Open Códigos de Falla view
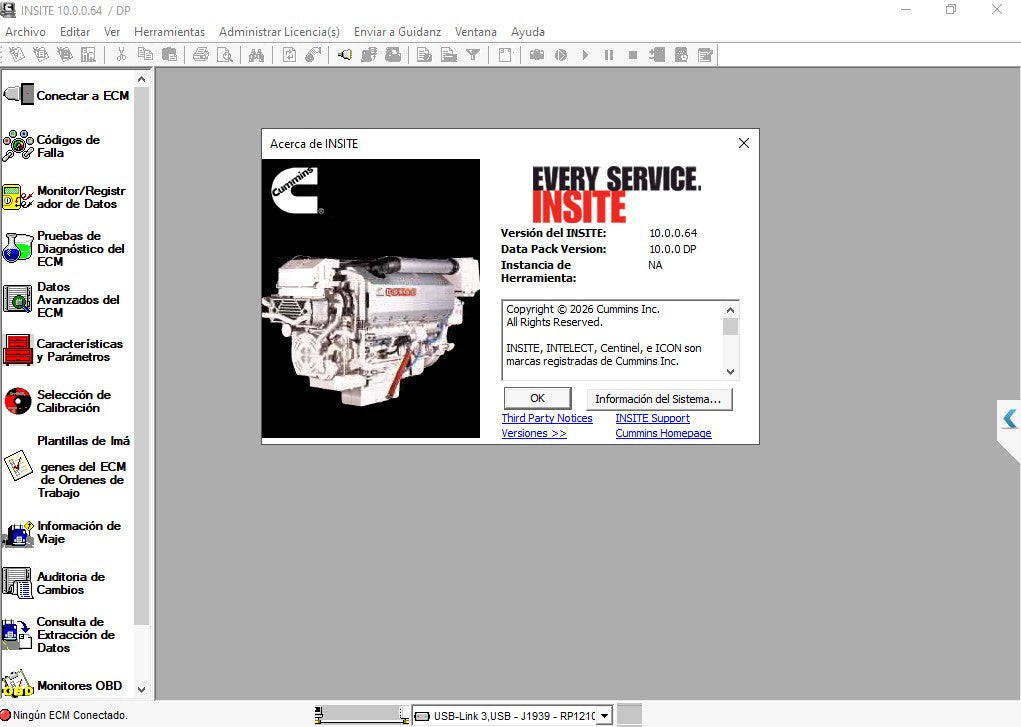 tap(52, 146)
